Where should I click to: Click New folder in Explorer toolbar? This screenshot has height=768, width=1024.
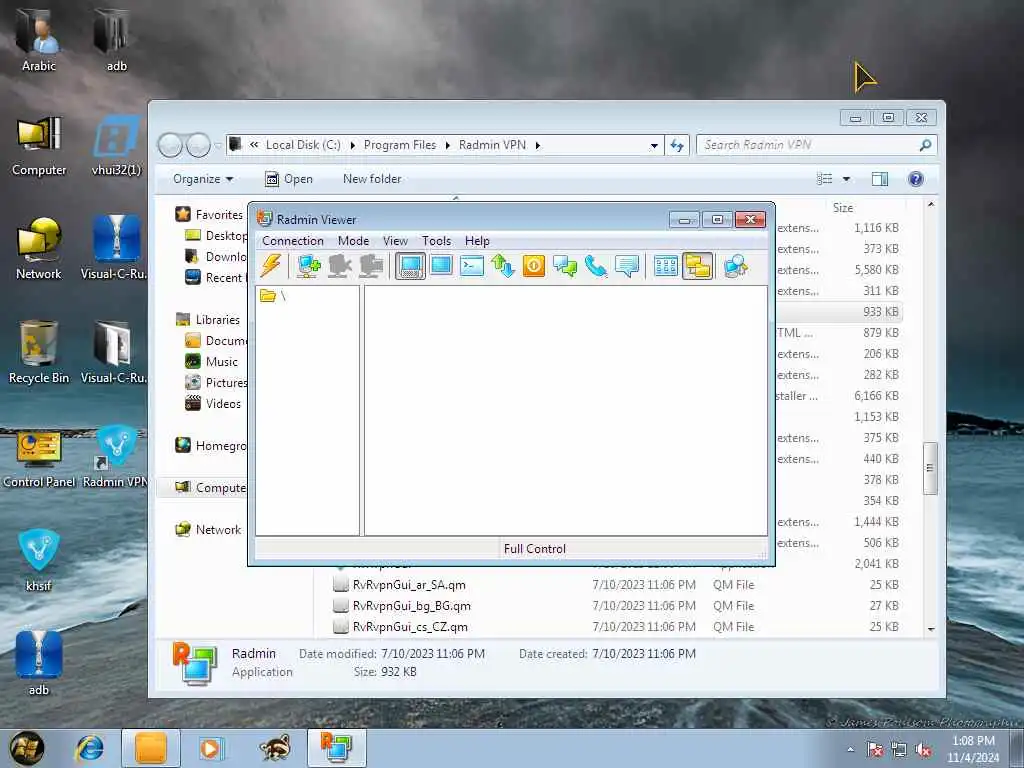click(372, 179)
